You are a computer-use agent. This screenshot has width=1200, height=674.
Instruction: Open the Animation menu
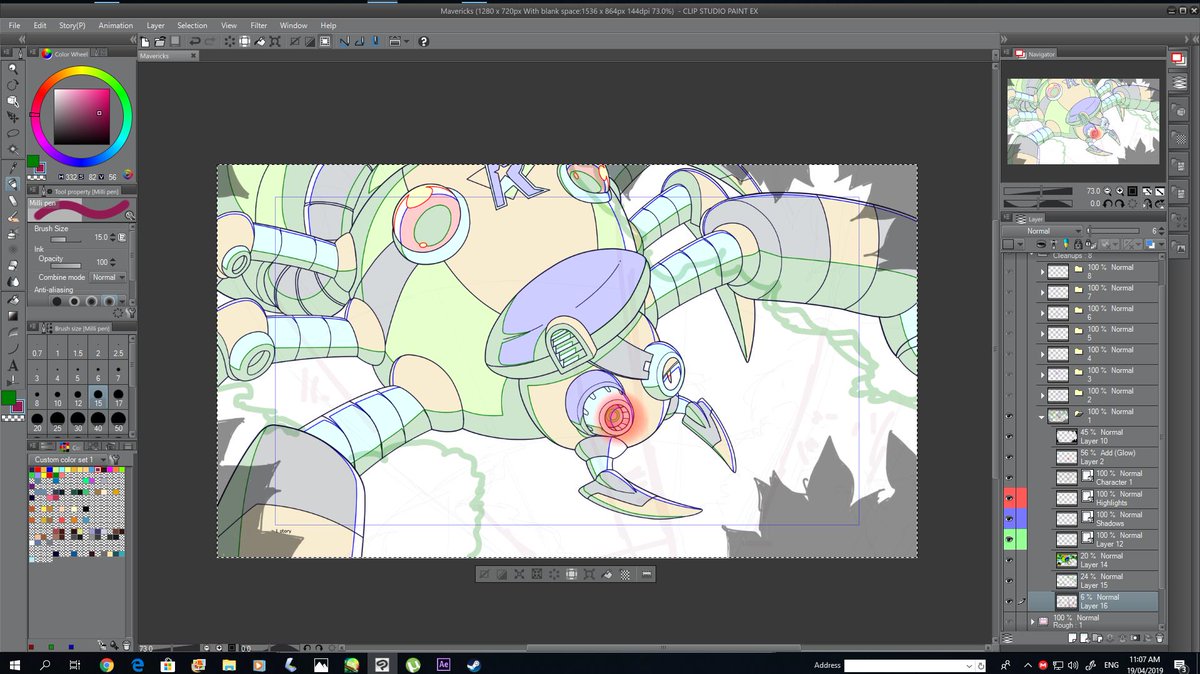tap(115, 25)
